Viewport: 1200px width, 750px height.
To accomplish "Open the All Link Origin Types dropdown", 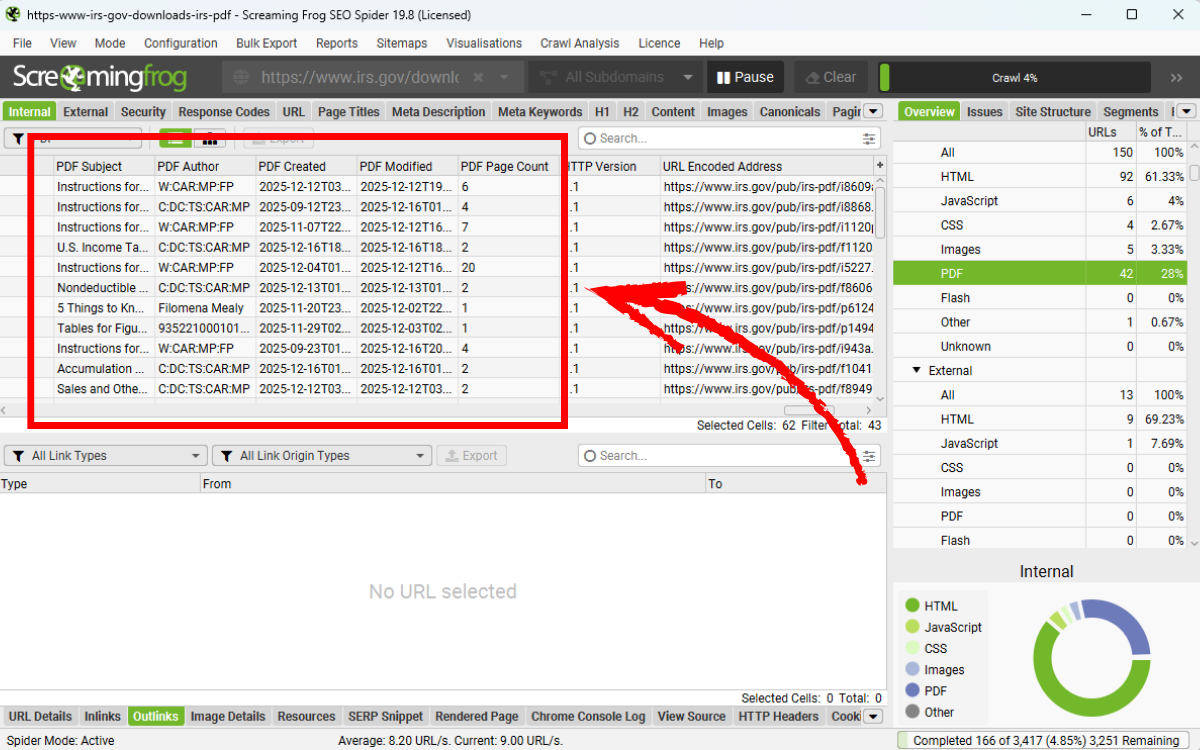I will pos(321,456).
